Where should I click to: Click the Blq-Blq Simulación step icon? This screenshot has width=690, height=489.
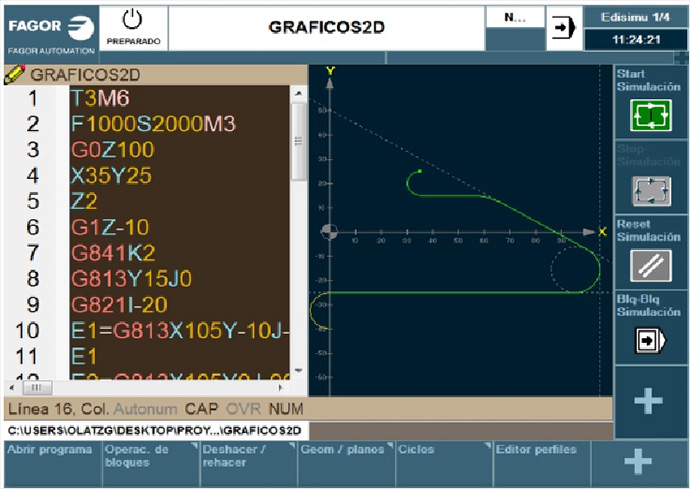point(650,340)
